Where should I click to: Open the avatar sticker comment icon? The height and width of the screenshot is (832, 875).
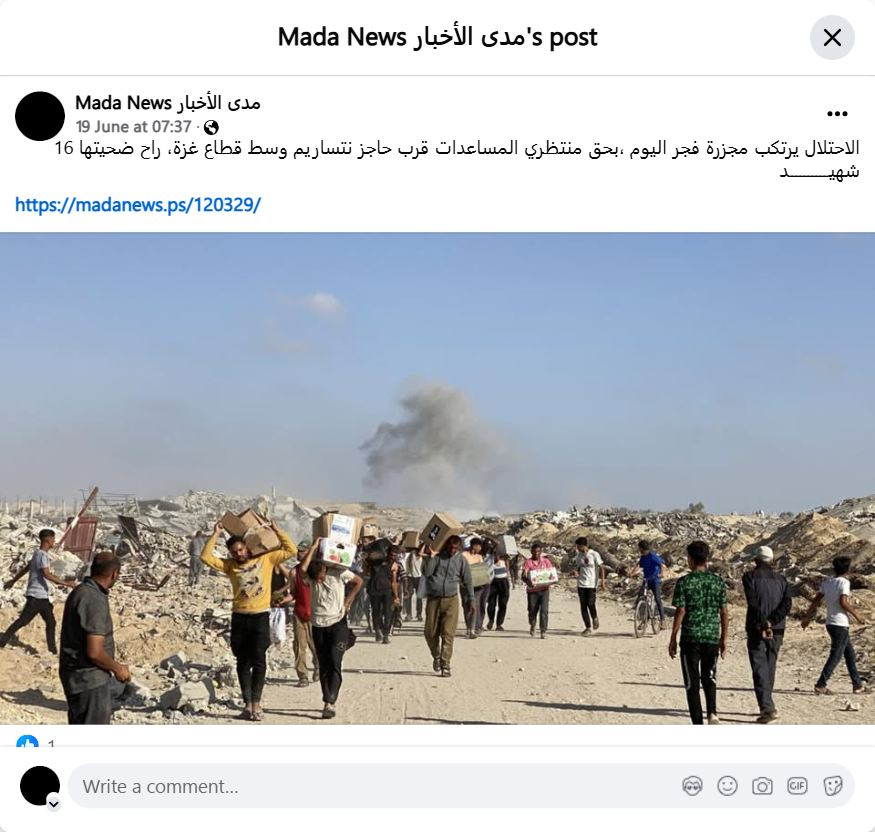point(692,786)
